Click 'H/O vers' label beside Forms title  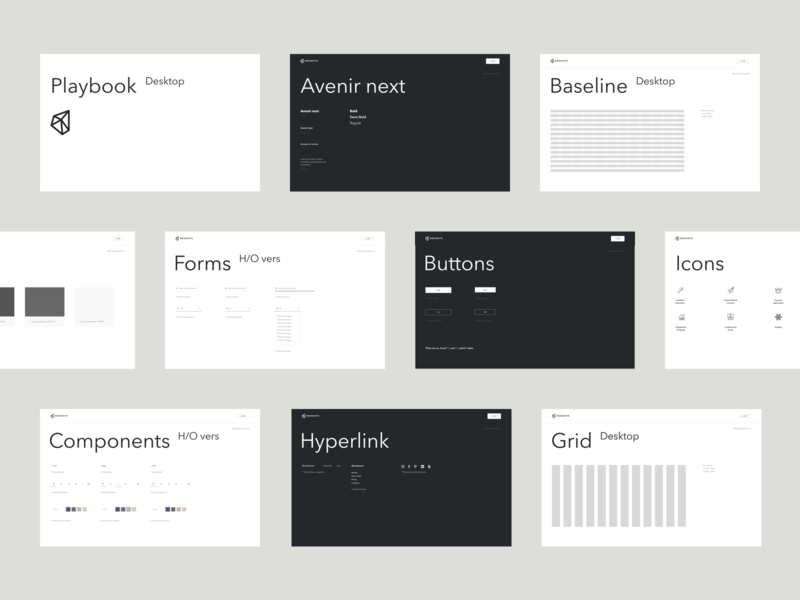pyautogui.click(x=260, y=259)
